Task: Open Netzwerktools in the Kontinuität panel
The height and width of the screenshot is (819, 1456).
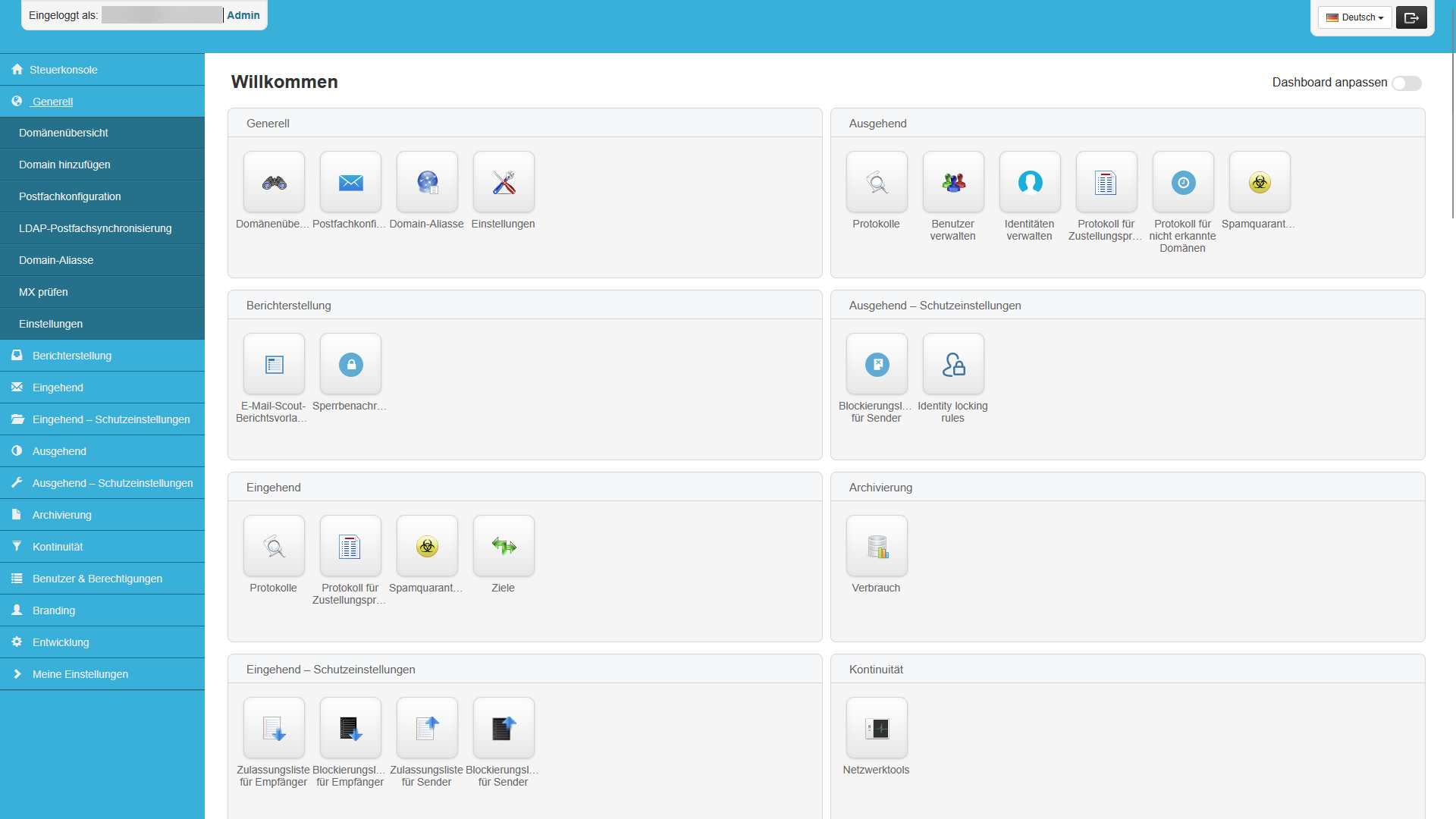Action: tap(876, 728)
